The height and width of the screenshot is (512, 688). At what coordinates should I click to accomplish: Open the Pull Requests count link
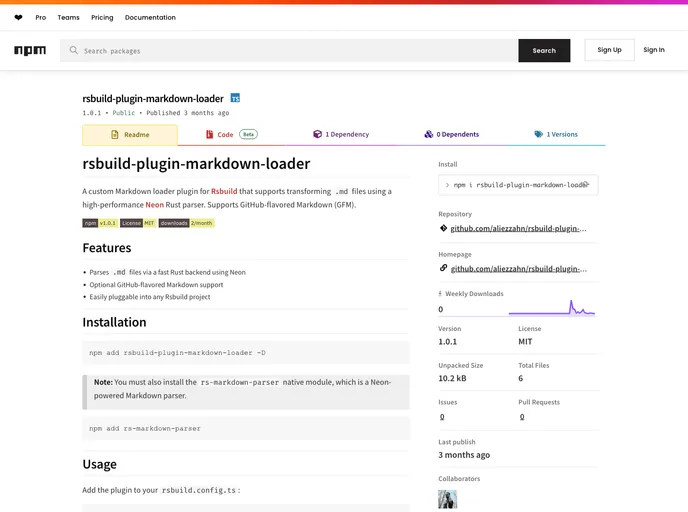click(x=522, y=417)
